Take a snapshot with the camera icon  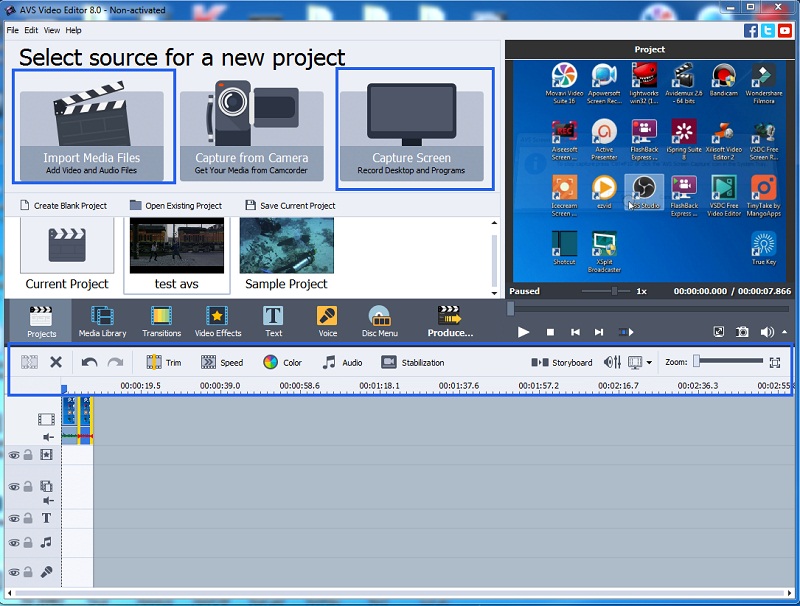[742, 331]
